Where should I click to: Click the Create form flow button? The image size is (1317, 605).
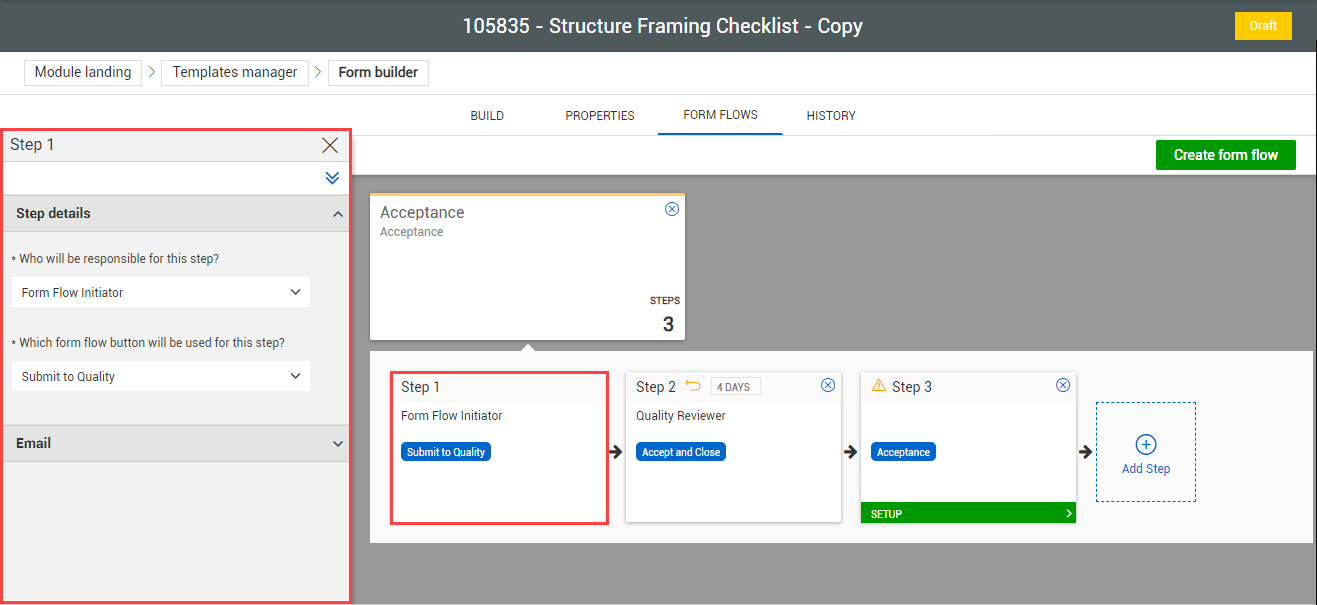coord(1225,154)
